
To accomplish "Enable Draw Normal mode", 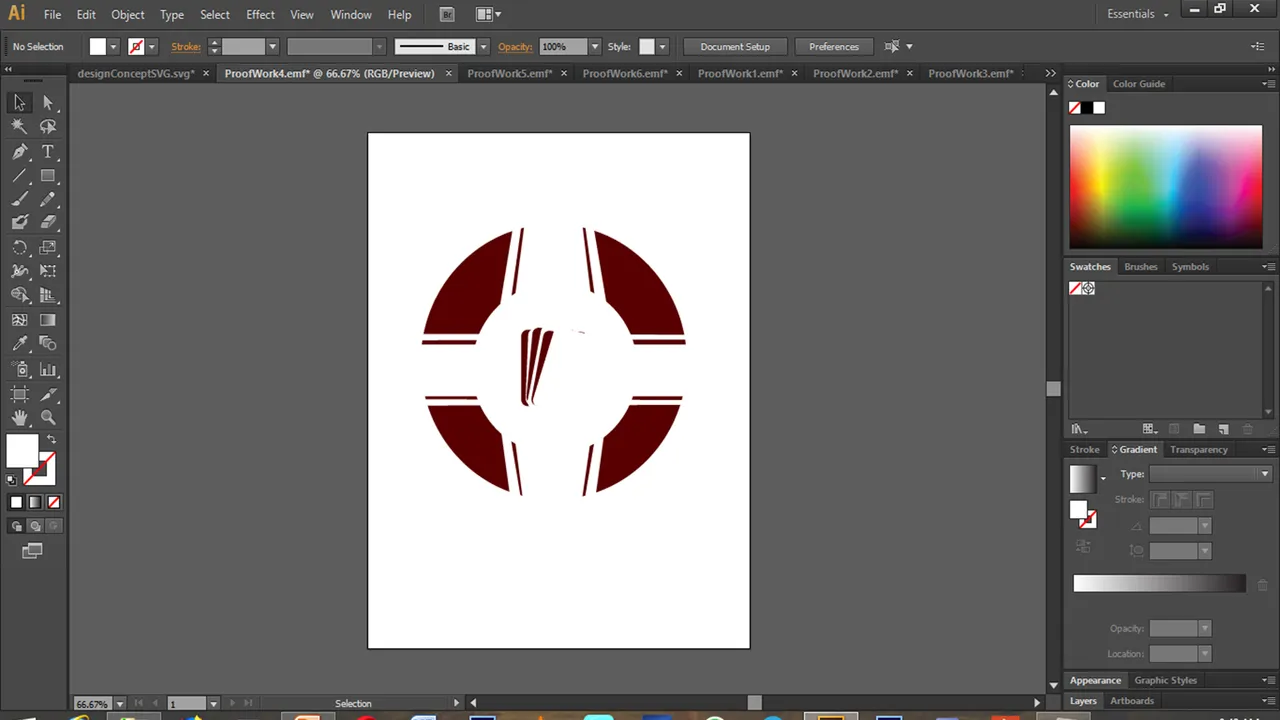I will pos(17,526).
